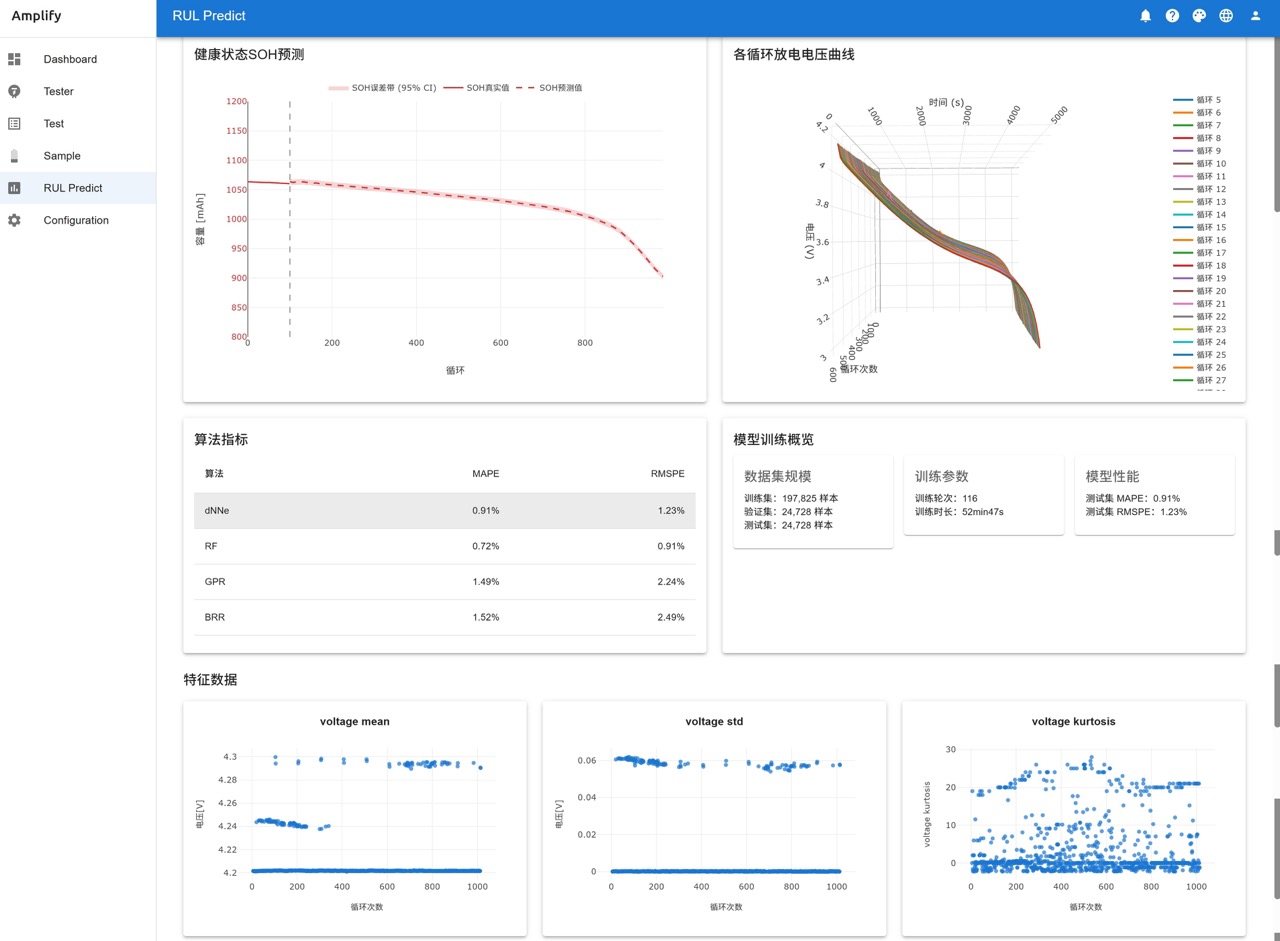
Task: Open the language globe icon
Action: tap(1227, 16)
